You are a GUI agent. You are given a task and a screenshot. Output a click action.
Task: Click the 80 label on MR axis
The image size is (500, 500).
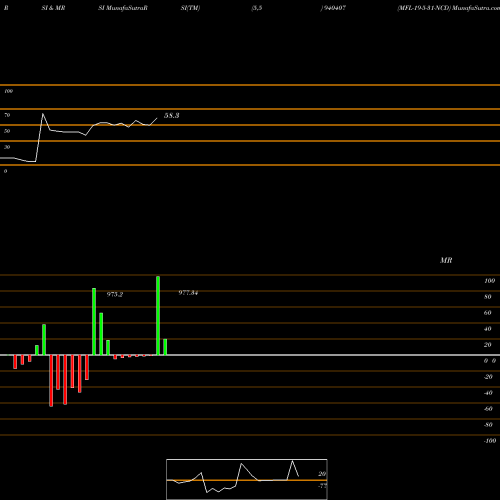pos(488,297)
